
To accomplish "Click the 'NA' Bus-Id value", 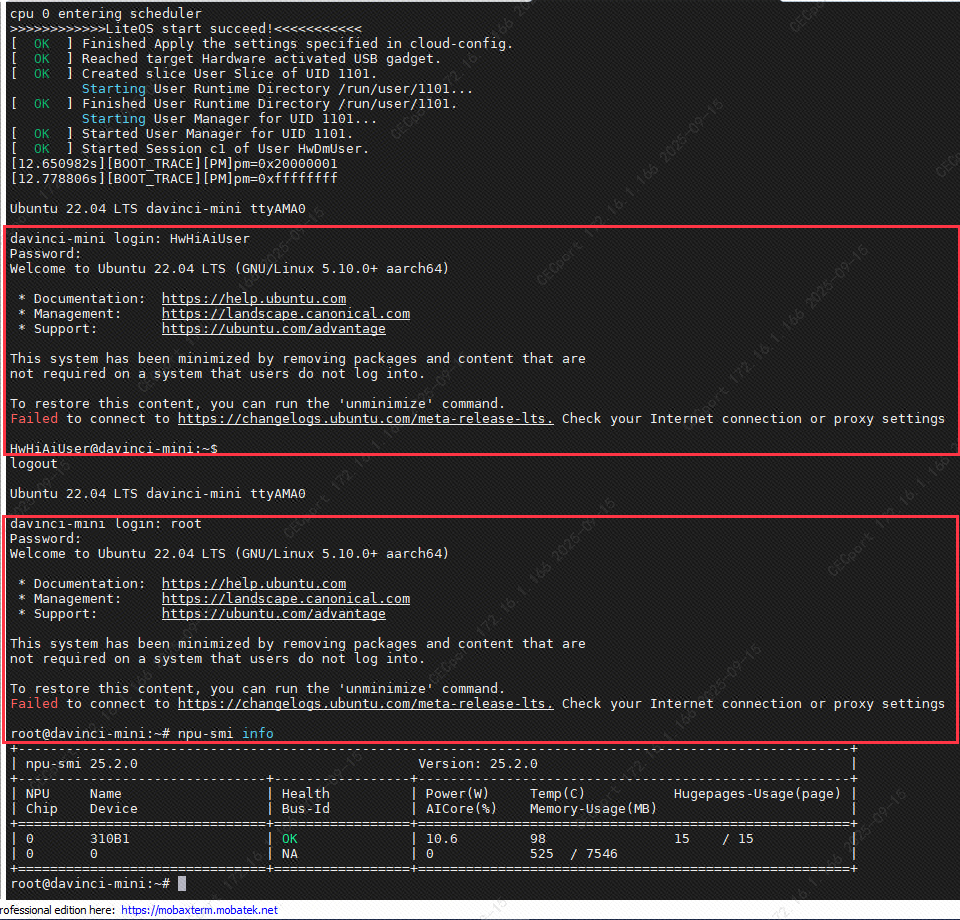I will [290, 854].
